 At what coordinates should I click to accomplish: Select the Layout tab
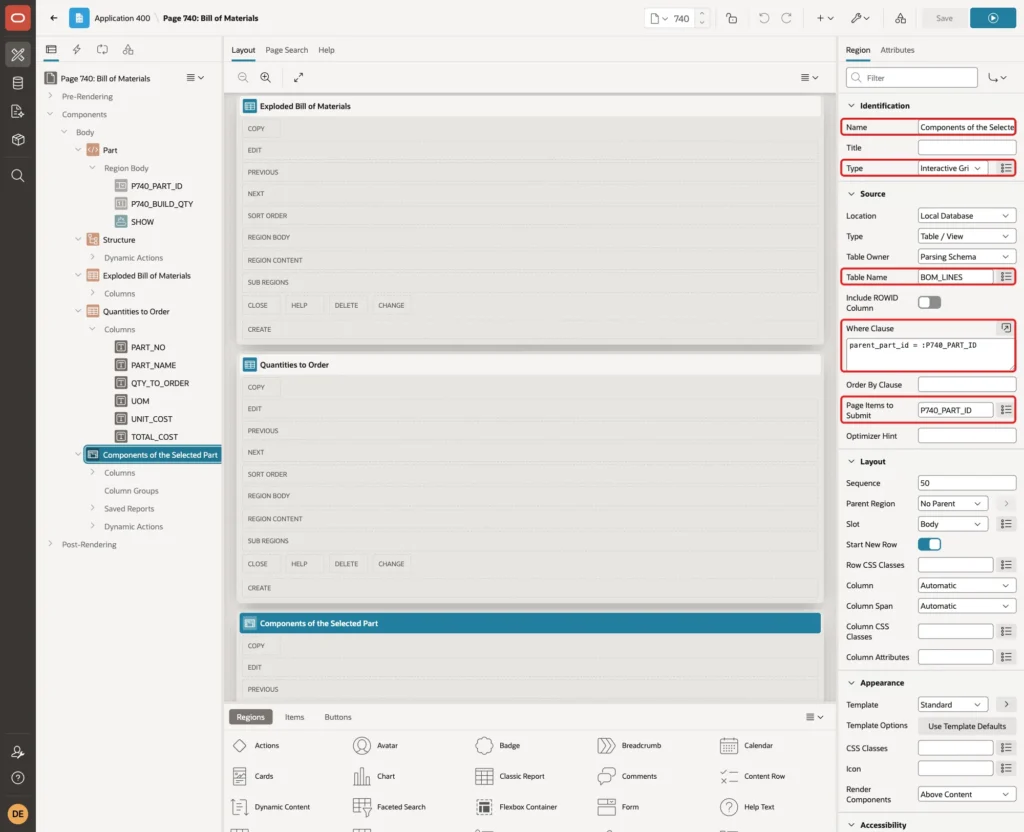[x=243, y=50]
